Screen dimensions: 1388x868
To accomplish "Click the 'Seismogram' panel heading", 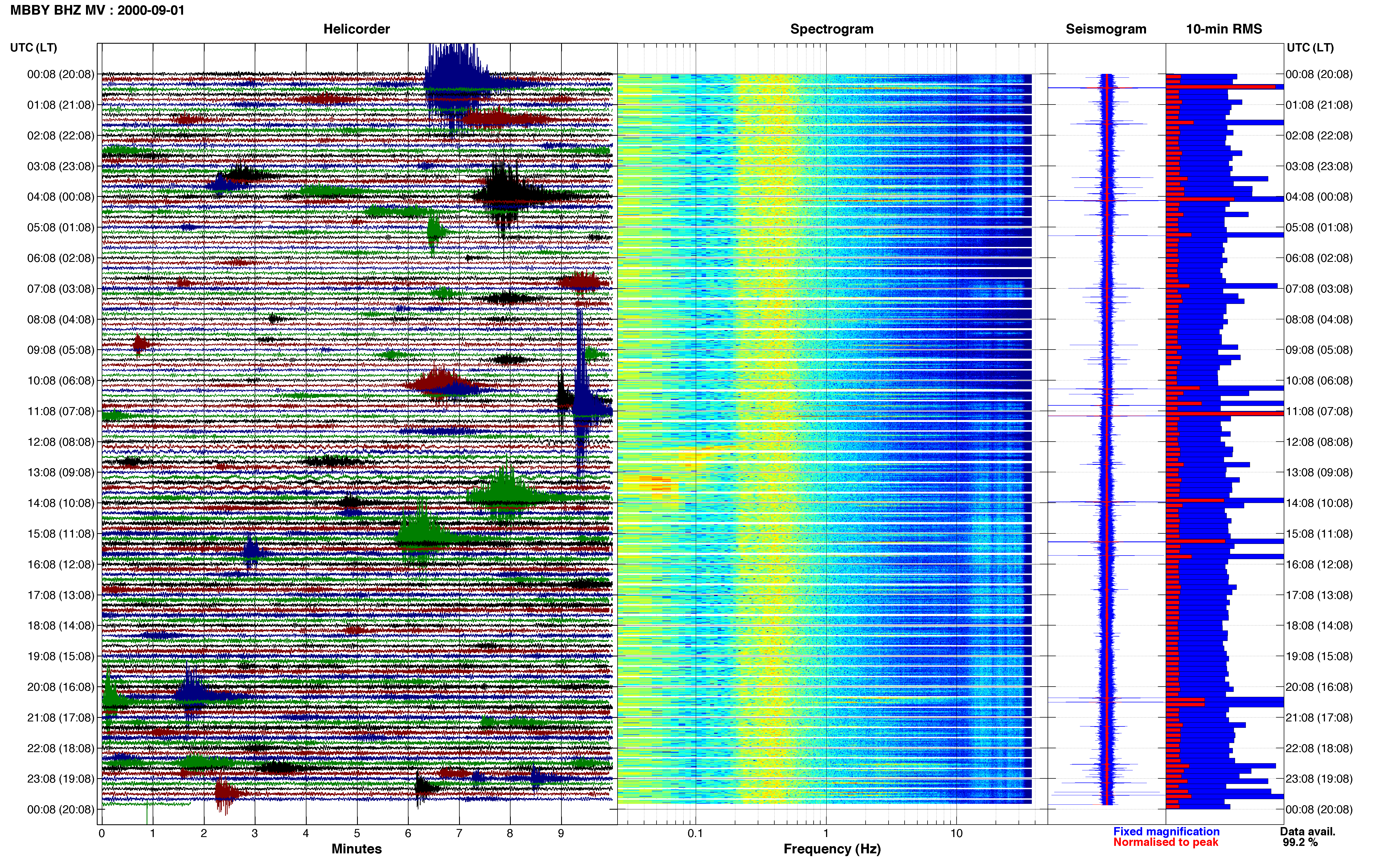I will (1106, 29).
